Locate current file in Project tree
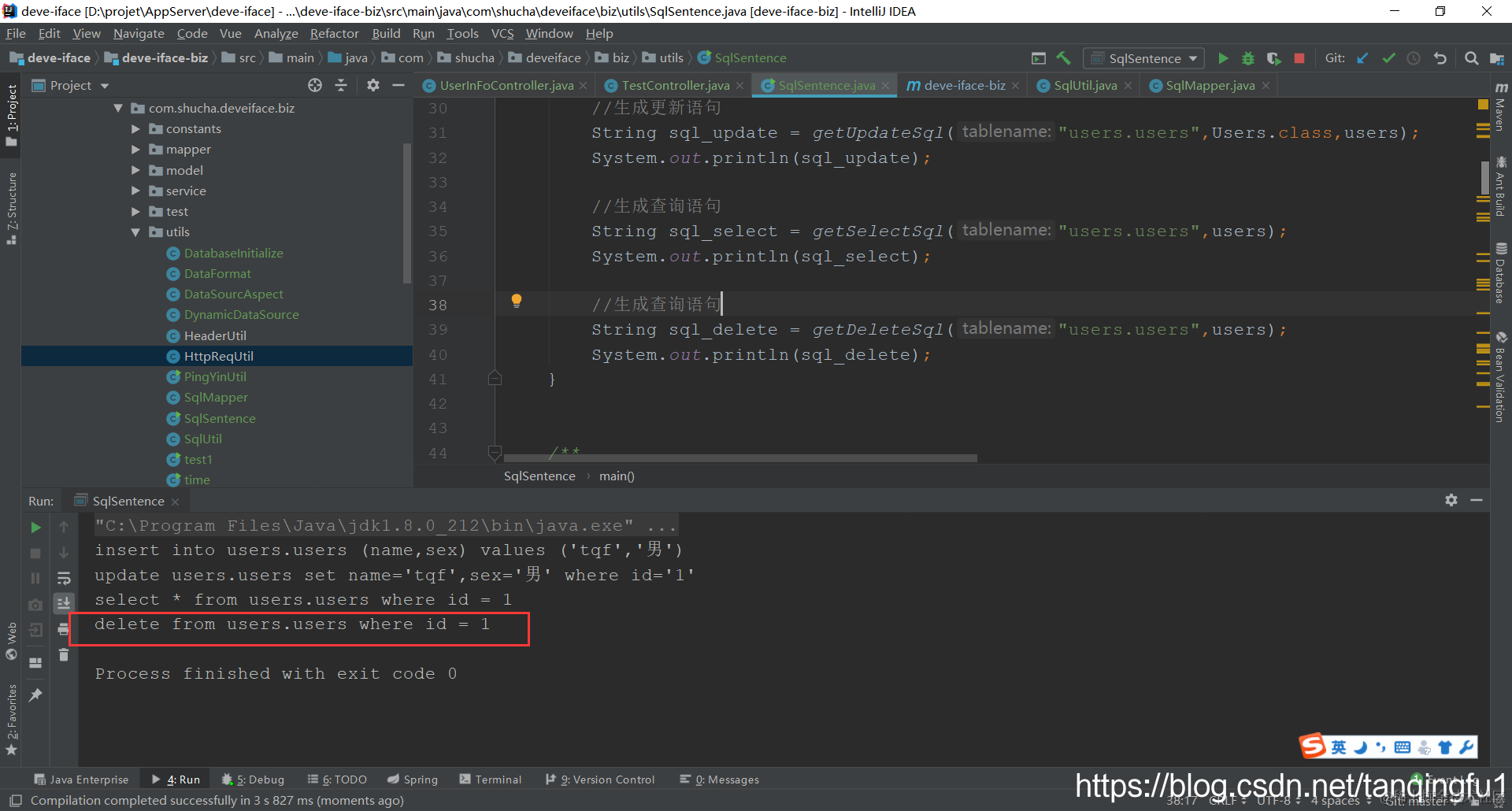1512x811 pixels. 315,85
